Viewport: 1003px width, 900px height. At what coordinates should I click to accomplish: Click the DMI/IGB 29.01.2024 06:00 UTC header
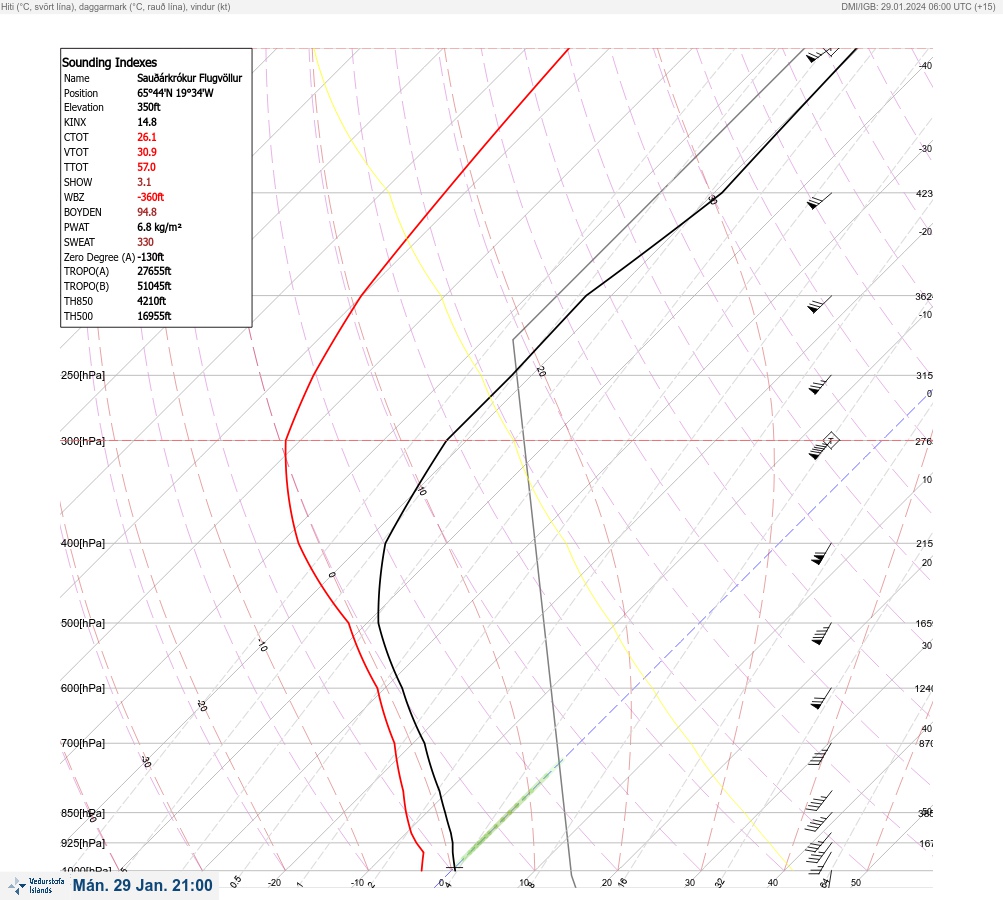pos(918,6)
